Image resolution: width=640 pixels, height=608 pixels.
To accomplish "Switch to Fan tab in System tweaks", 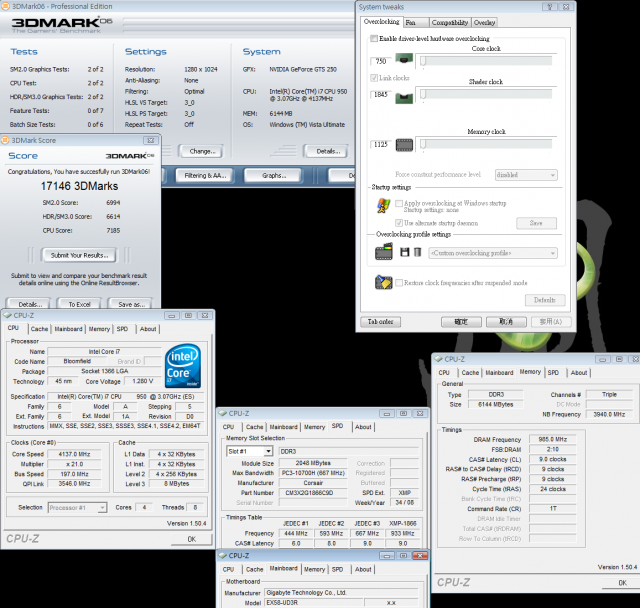I will point(416,22).
